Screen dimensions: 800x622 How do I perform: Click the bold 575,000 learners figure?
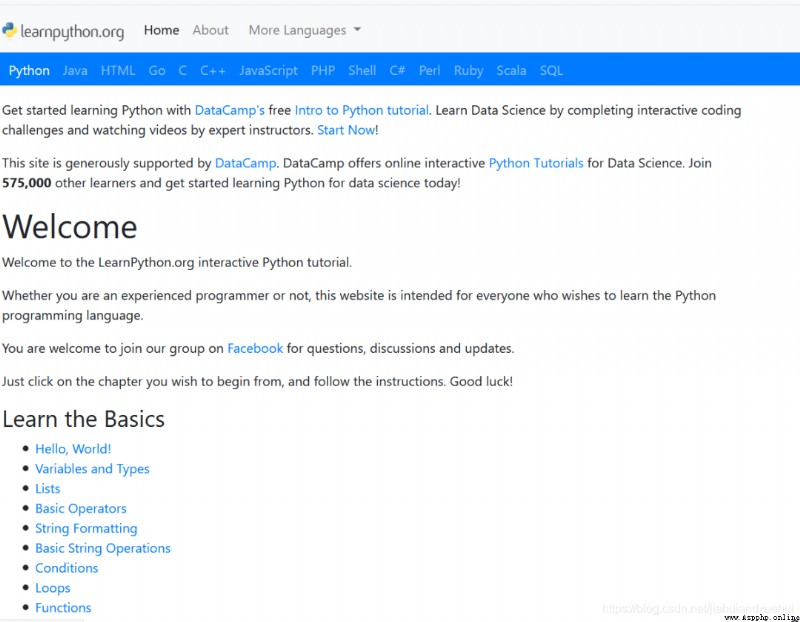(x=27, y=183)
